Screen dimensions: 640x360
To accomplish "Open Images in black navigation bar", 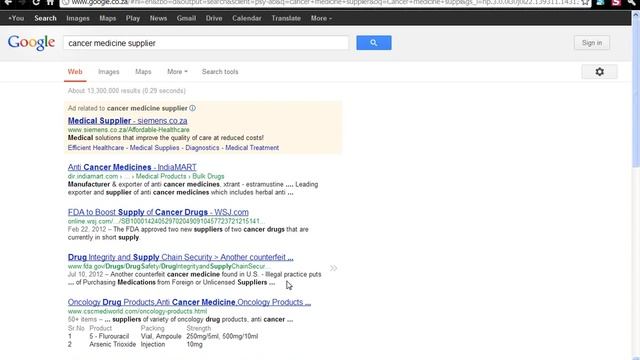I will pyautogui.click(x=78, y=18).
